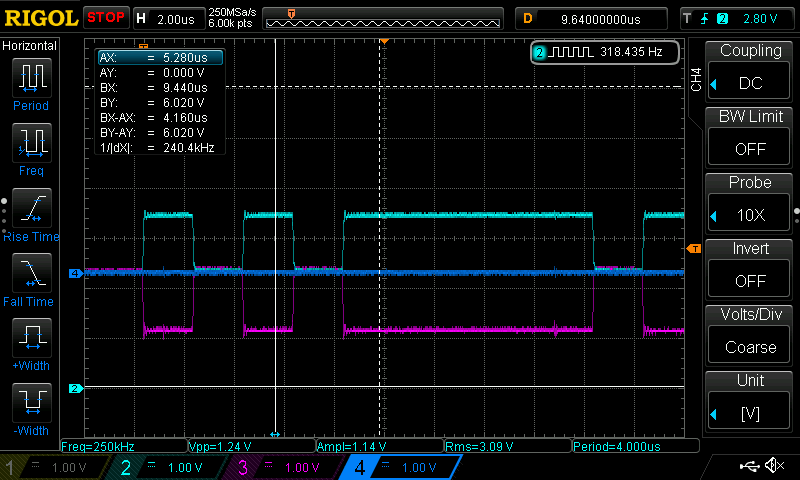Click the 6.00k pts memory depth text
800x480 pixels.
tap(230, 23)
